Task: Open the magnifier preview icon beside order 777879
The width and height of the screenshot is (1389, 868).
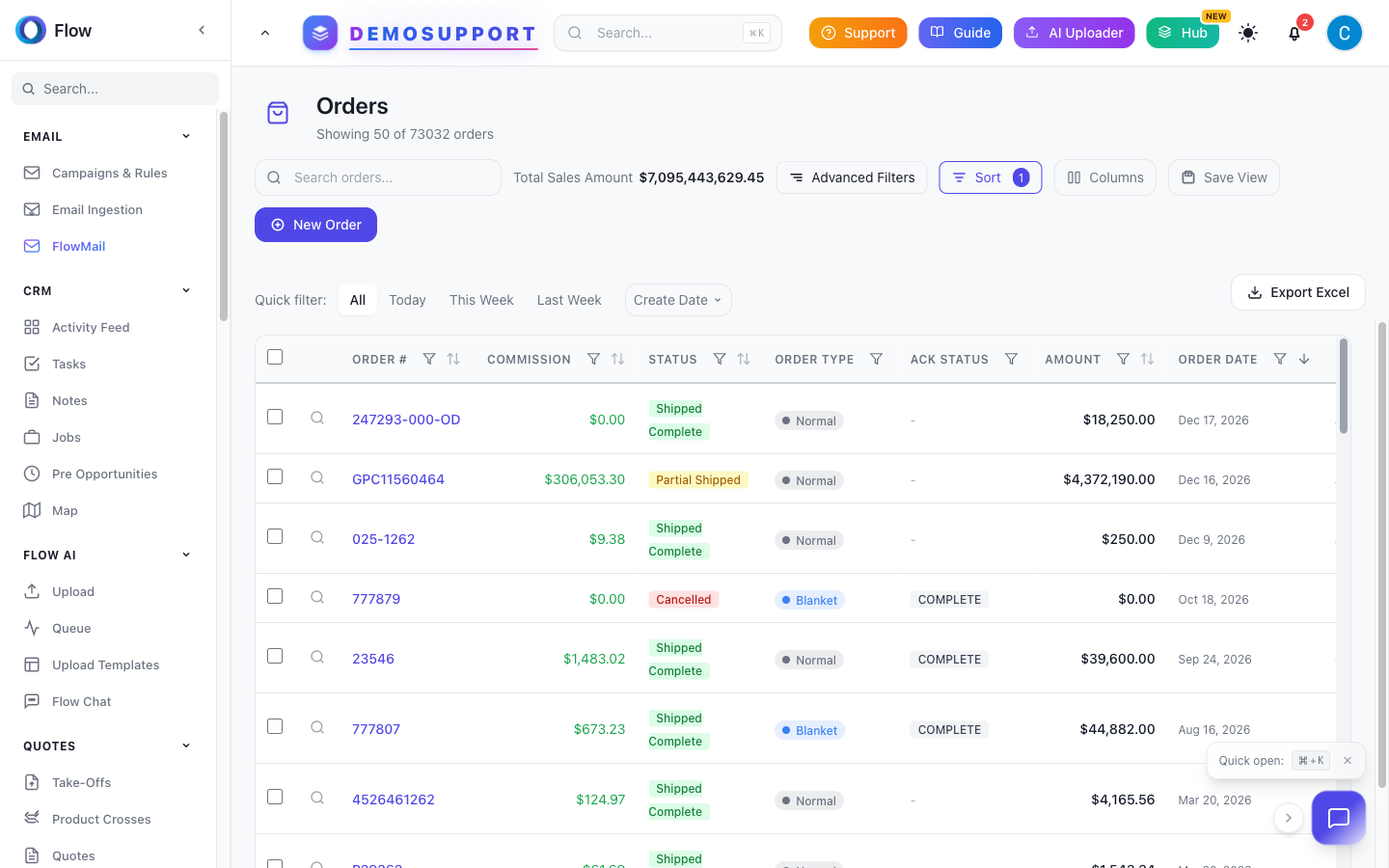Action: (x=316, y=597)
